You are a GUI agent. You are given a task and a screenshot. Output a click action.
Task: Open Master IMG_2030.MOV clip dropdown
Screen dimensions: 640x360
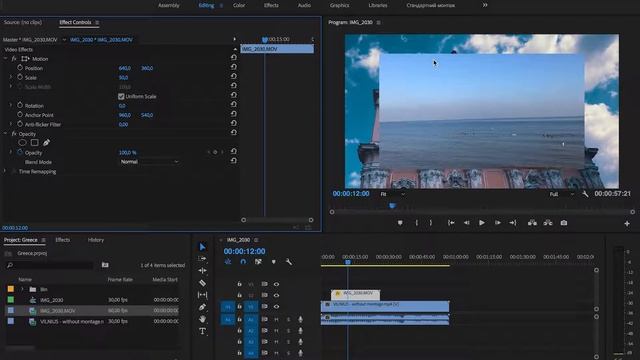click(64, 40)
